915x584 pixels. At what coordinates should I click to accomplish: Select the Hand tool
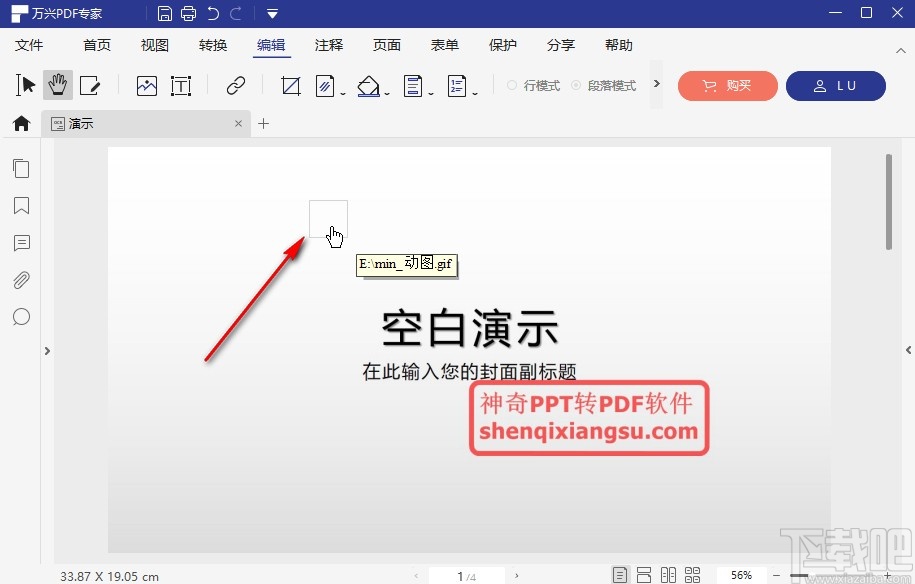click(57, 85)
